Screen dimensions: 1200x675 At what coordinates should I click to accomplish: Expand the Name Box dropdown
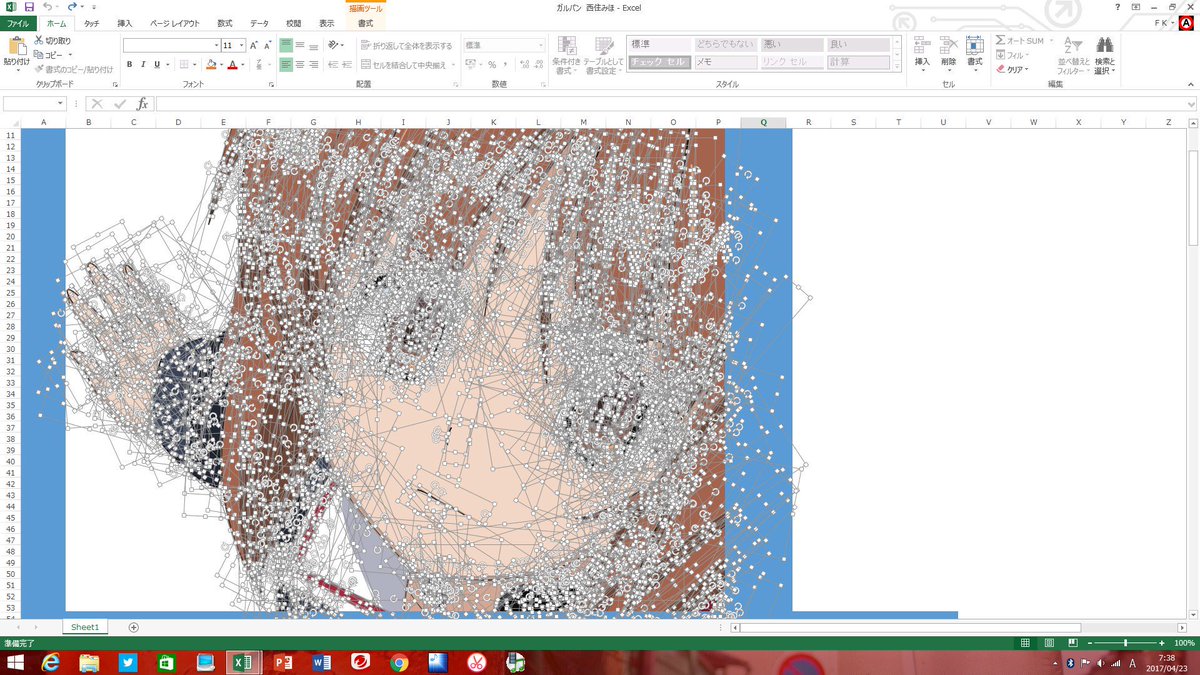60,104
